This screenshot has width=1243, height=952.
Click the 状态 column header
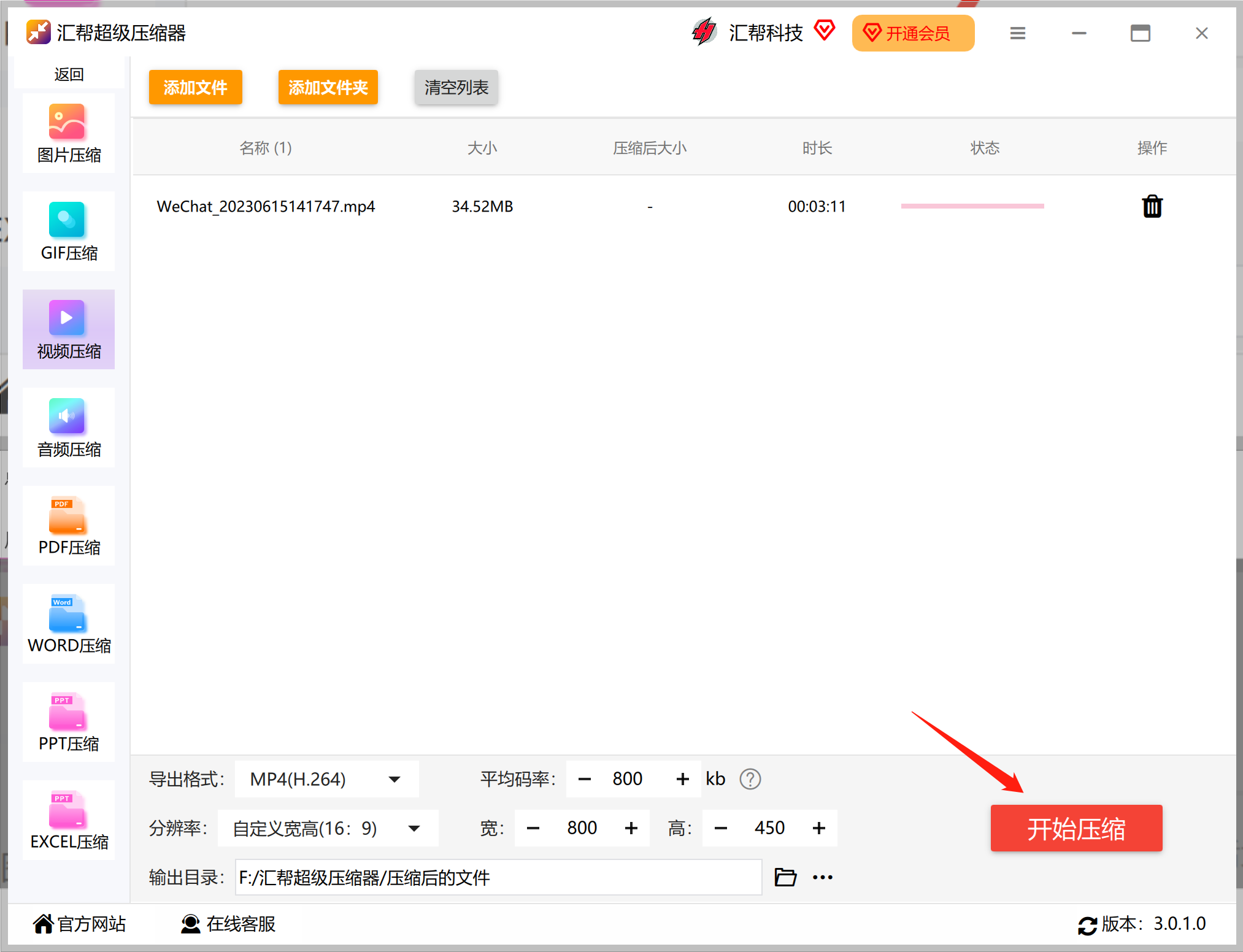(985, 148)
